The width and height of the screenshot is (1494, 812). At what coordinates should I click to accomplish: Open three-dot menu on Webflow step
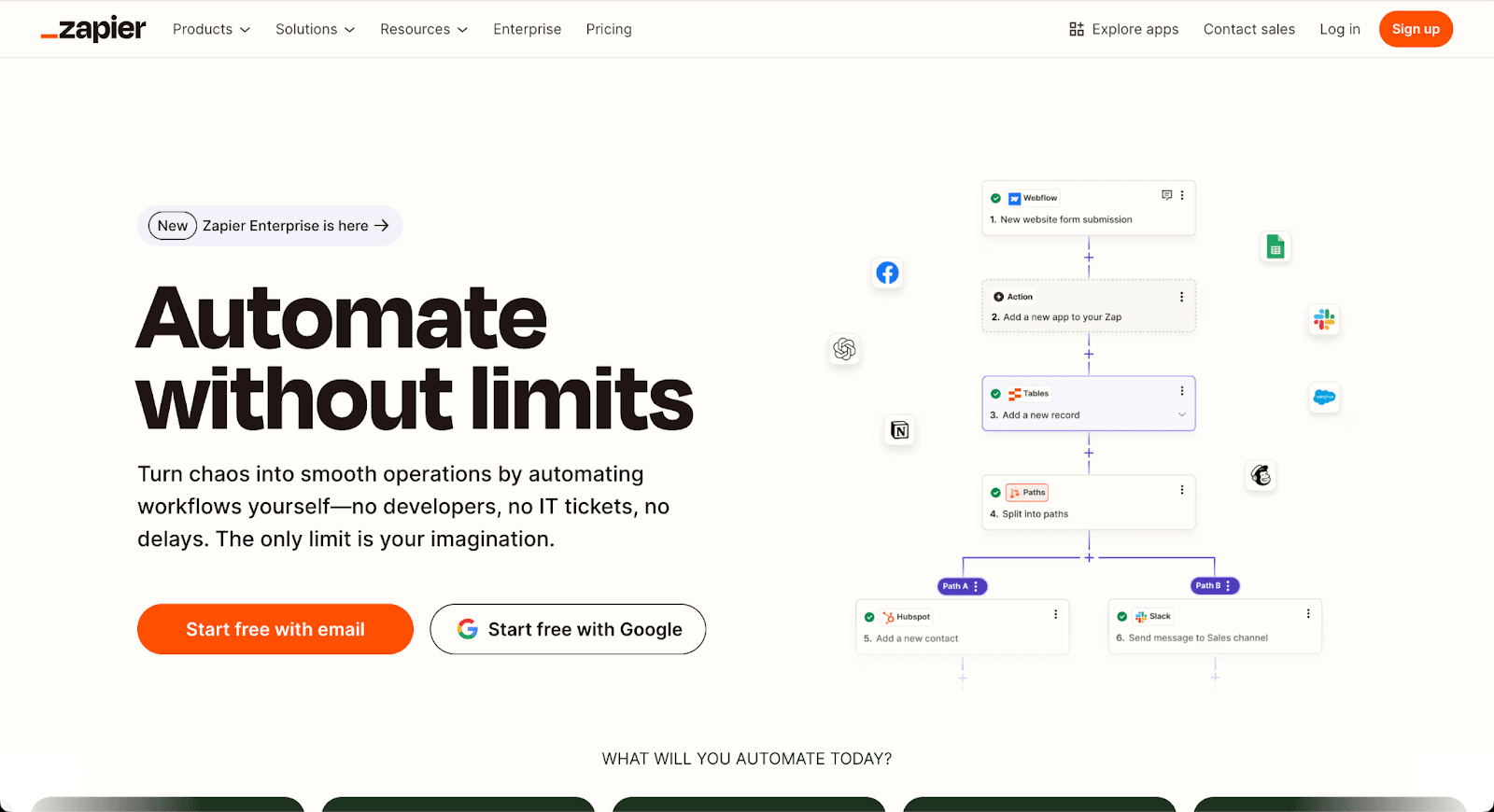[x=1182, y=195]
